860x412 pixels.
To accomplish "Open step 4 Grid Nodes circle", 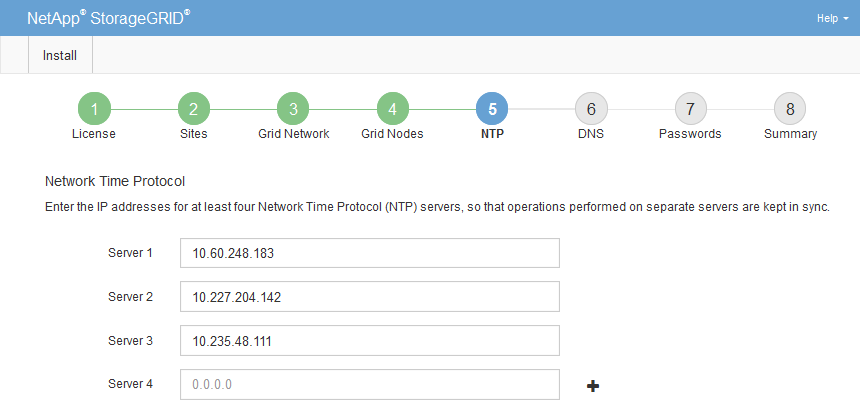I will click(392, 108).
